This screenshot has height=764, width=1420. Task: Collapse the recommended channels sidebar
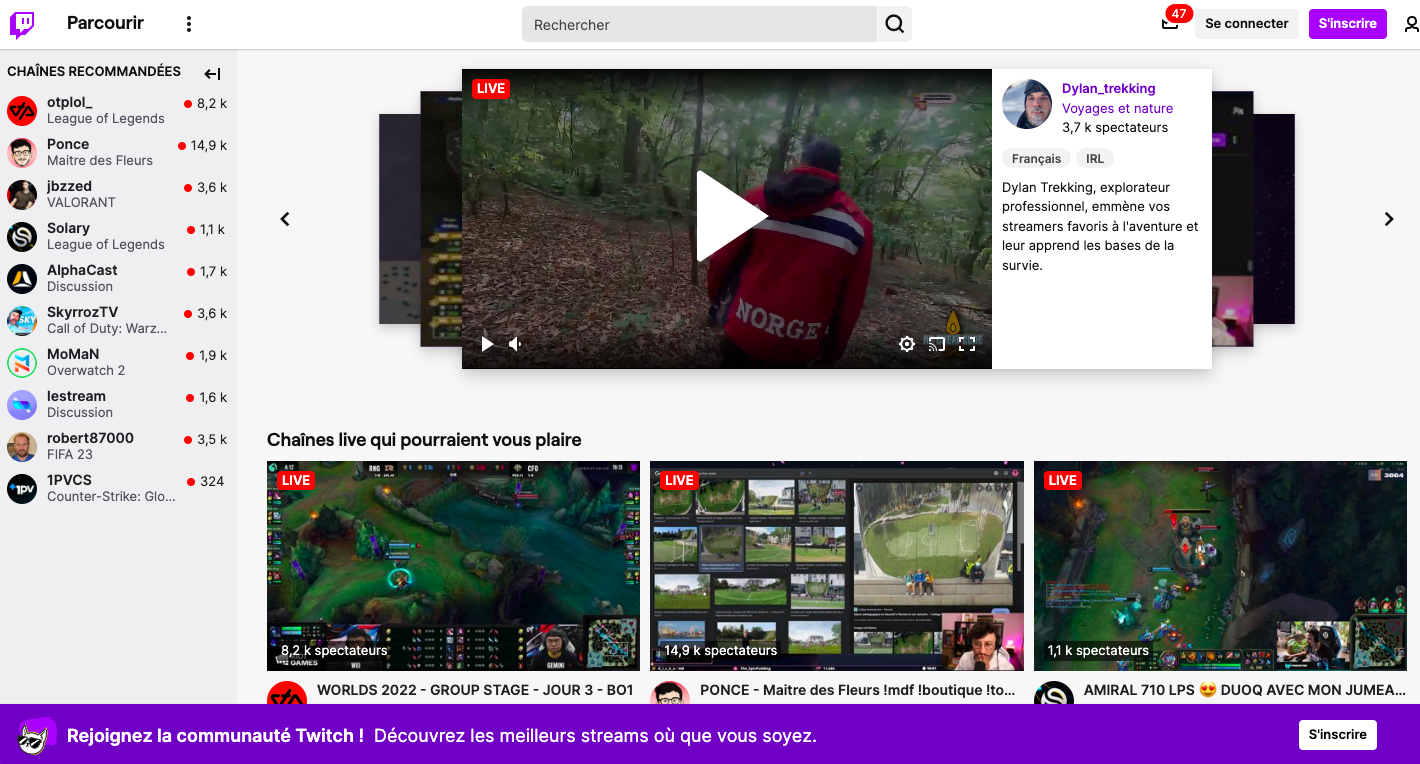tap(212, 73)
